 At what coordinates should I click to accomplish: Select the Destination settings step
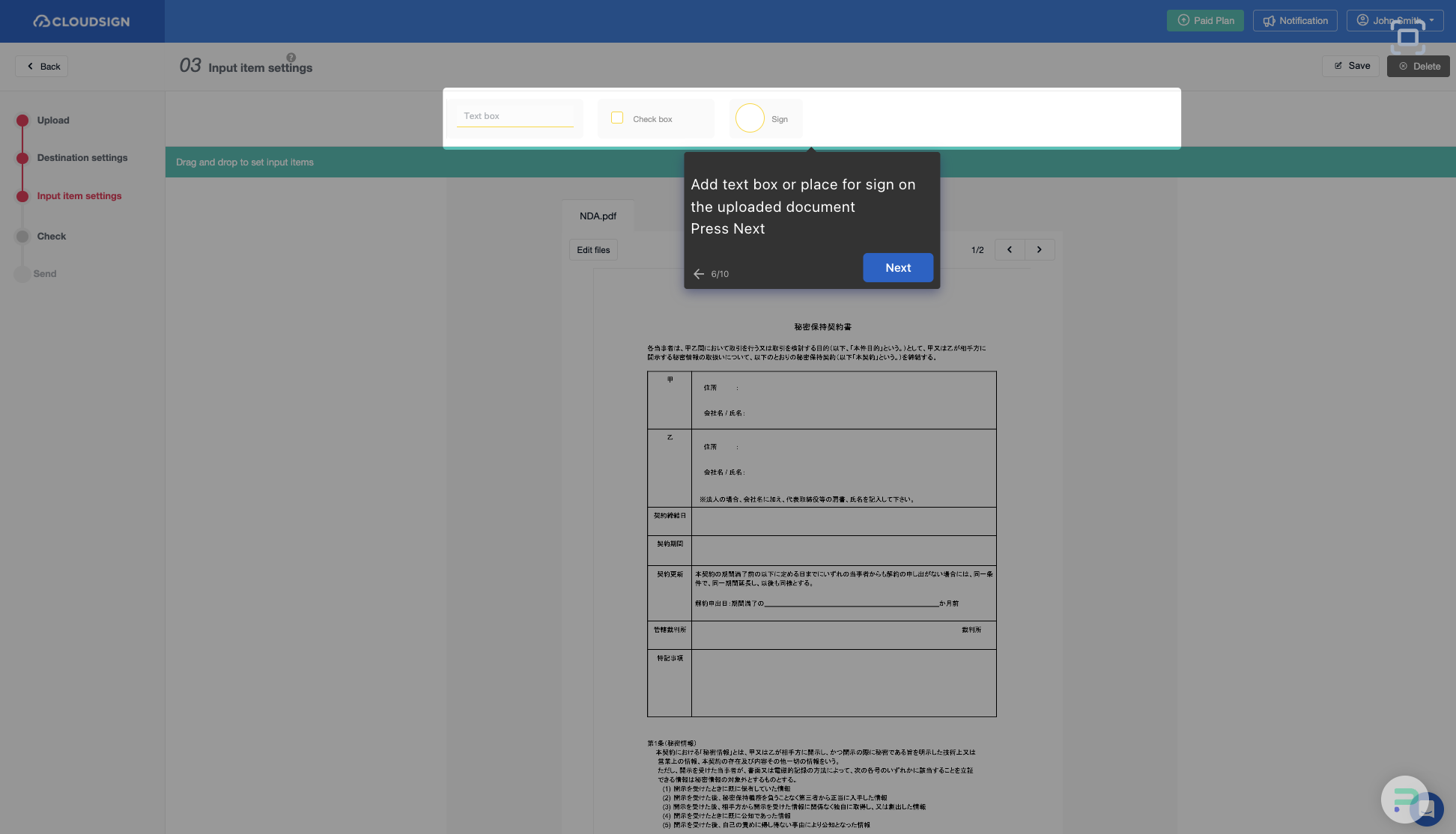pos(22,158)
